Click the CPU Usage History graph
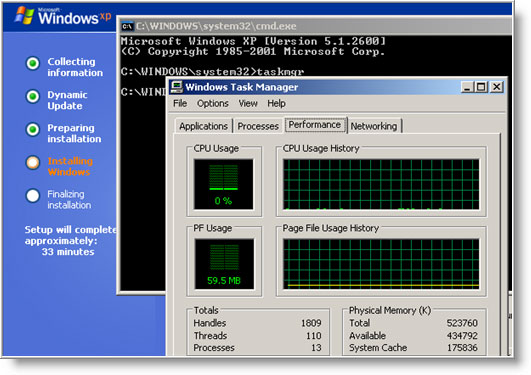 [x=381, y=185]
